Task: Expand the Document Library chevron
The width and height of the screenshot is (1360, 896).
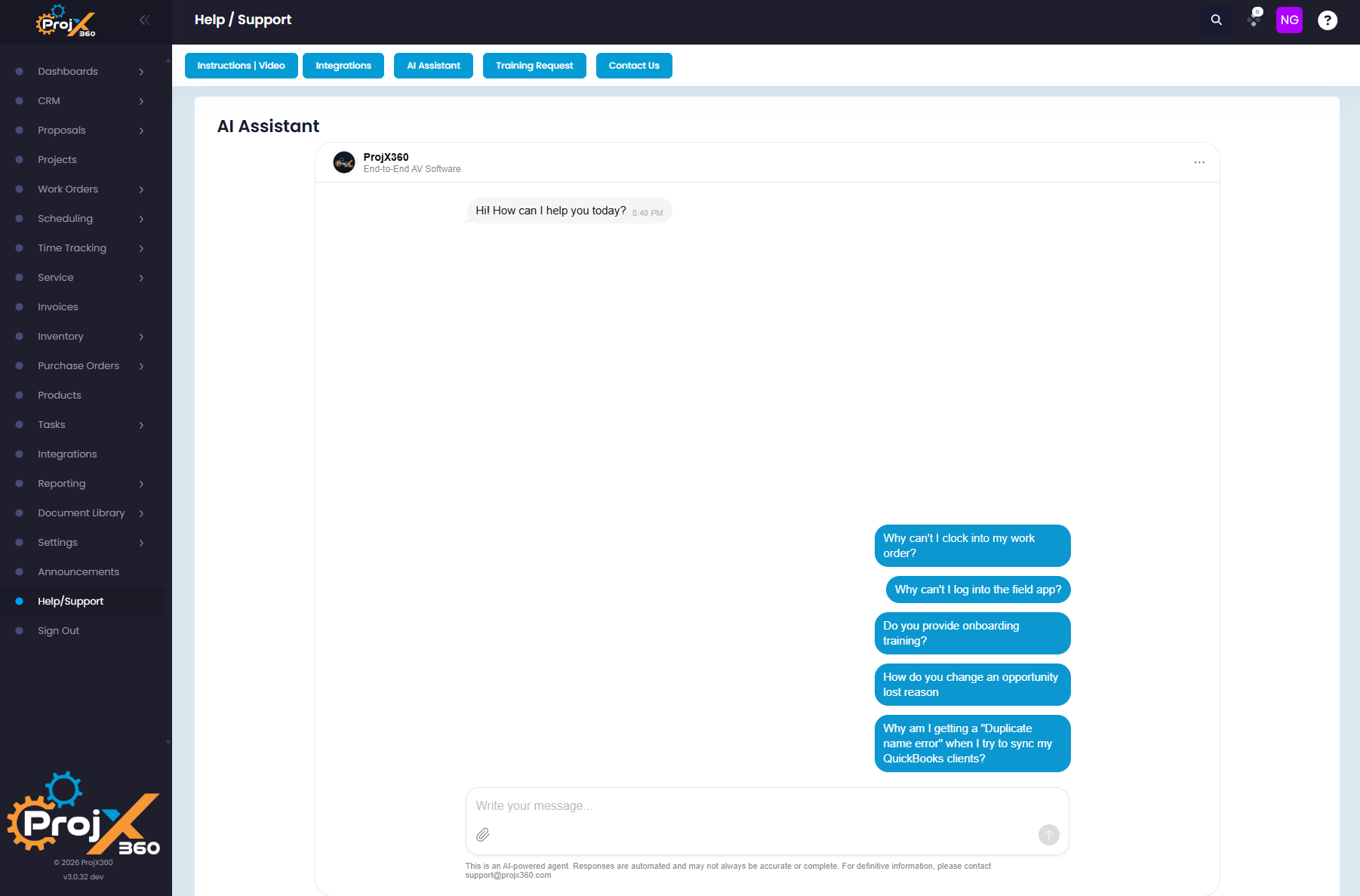Action: pyautogui.click(x=141, y=513)
